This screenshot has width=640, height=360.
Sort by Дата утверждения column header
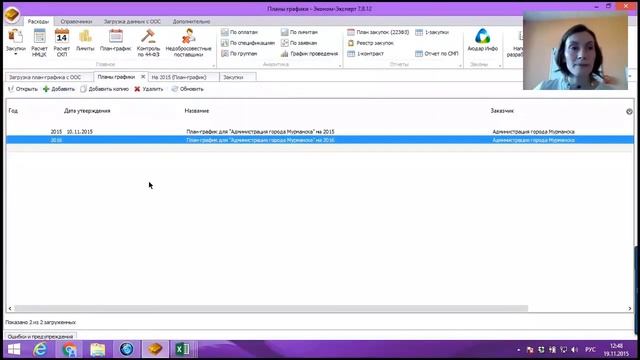[x=87, y=111]
